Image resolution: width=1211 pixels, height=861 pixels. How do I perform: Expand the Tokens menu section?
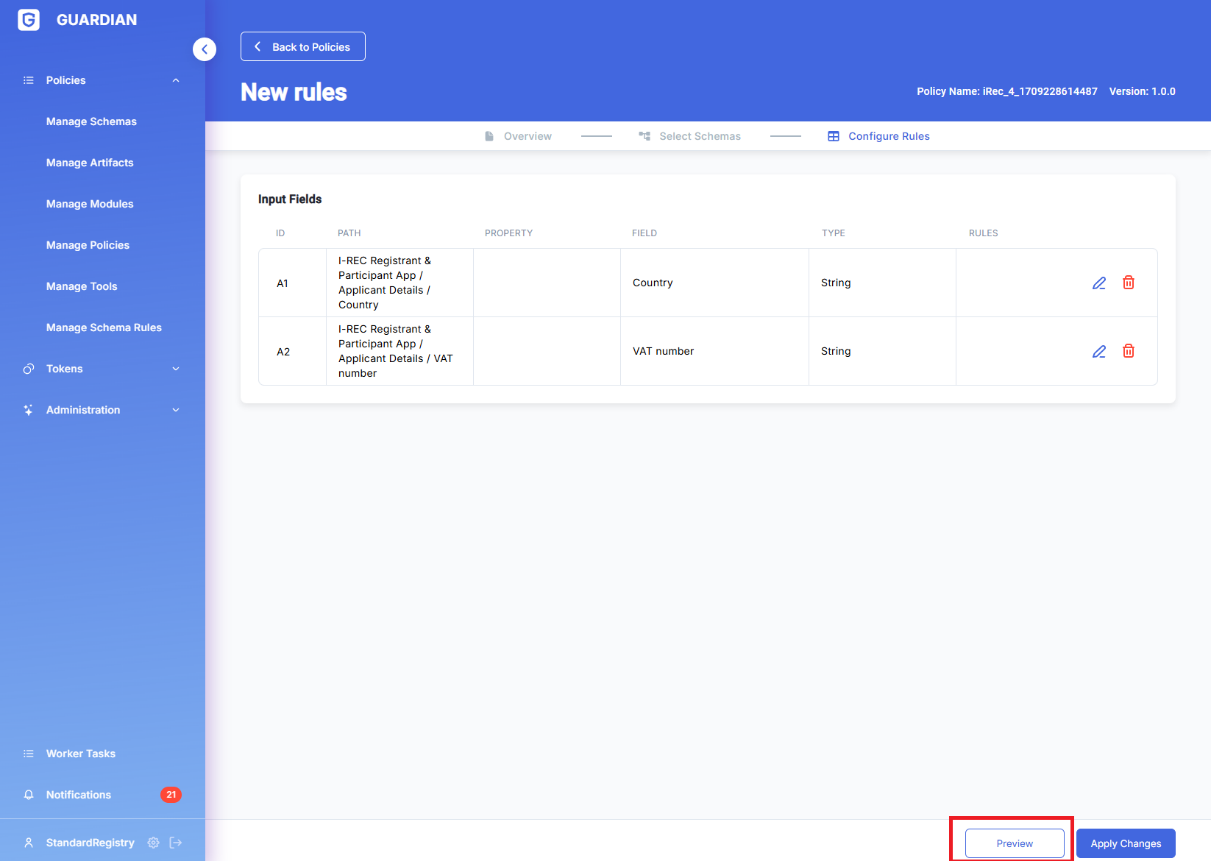click(x=176, y=369)
